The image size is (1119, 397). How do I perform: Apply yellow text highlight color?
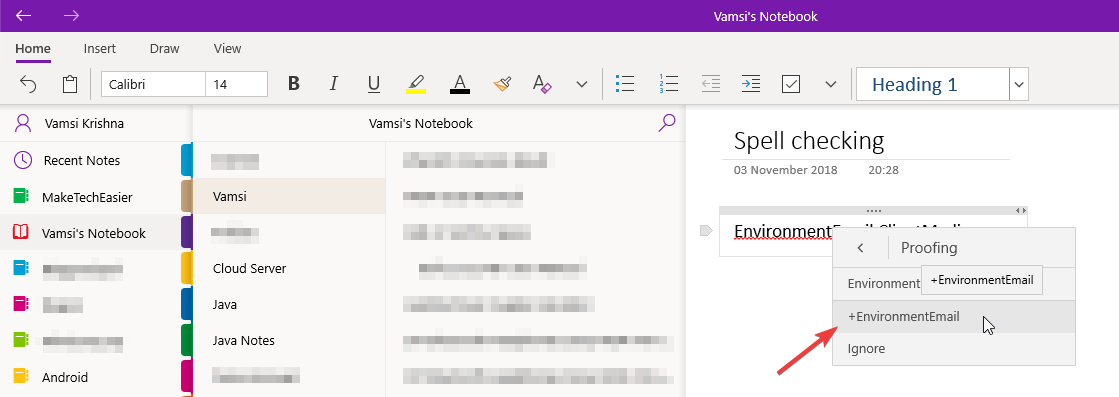click(x=416, y=84)
